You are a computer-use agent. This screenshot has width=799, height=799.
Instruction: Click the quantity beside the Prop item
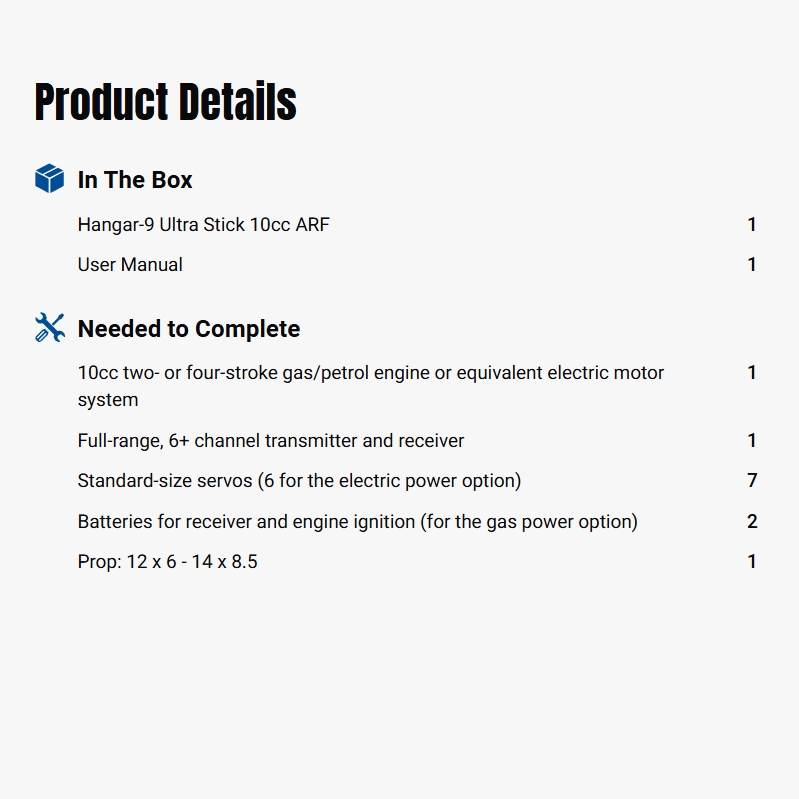pyautogui.click(x=752, y=562)
